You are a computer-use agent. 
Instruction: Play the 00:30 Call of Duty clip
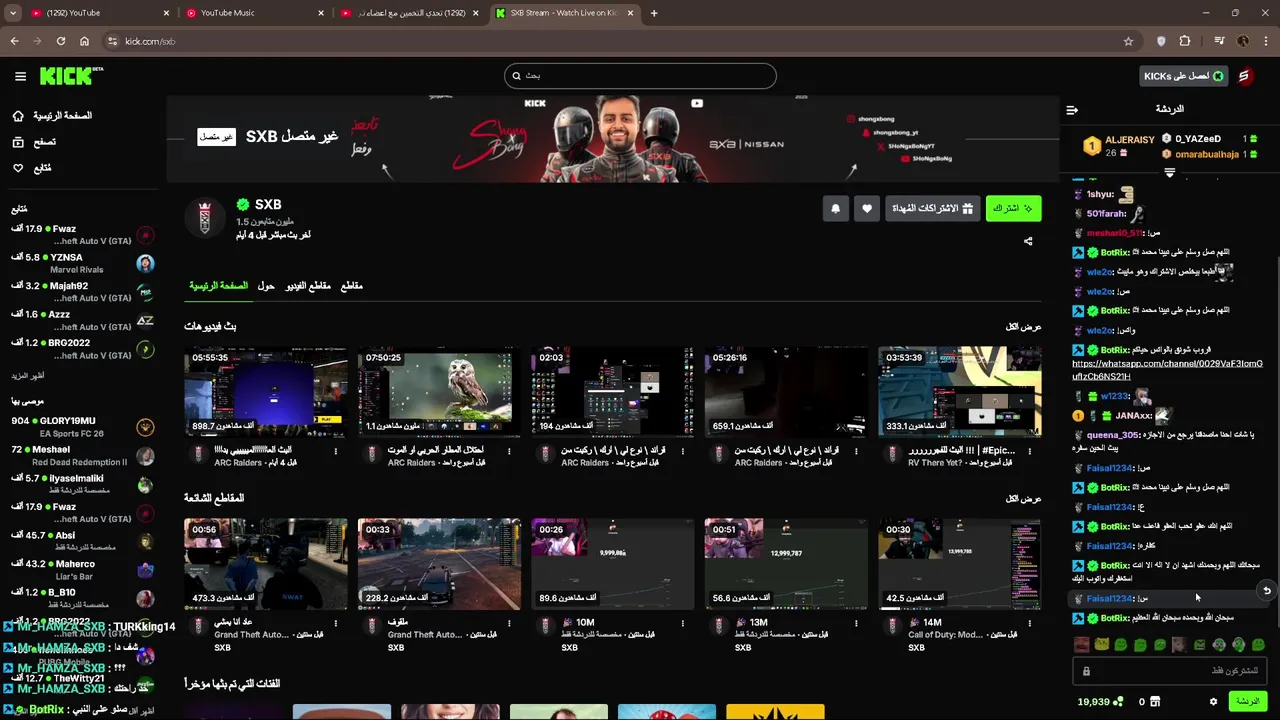[959, 564]
